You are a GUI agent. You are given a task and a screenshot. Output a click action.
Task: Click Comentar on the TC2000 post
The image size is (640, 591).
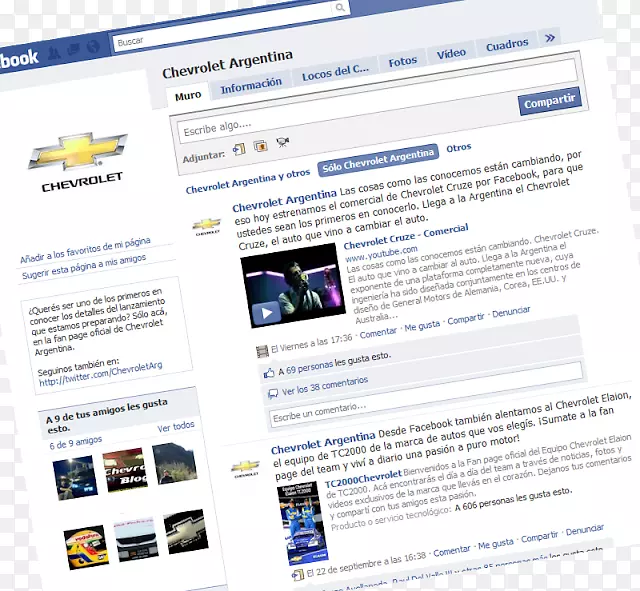[x=451, y=551]
